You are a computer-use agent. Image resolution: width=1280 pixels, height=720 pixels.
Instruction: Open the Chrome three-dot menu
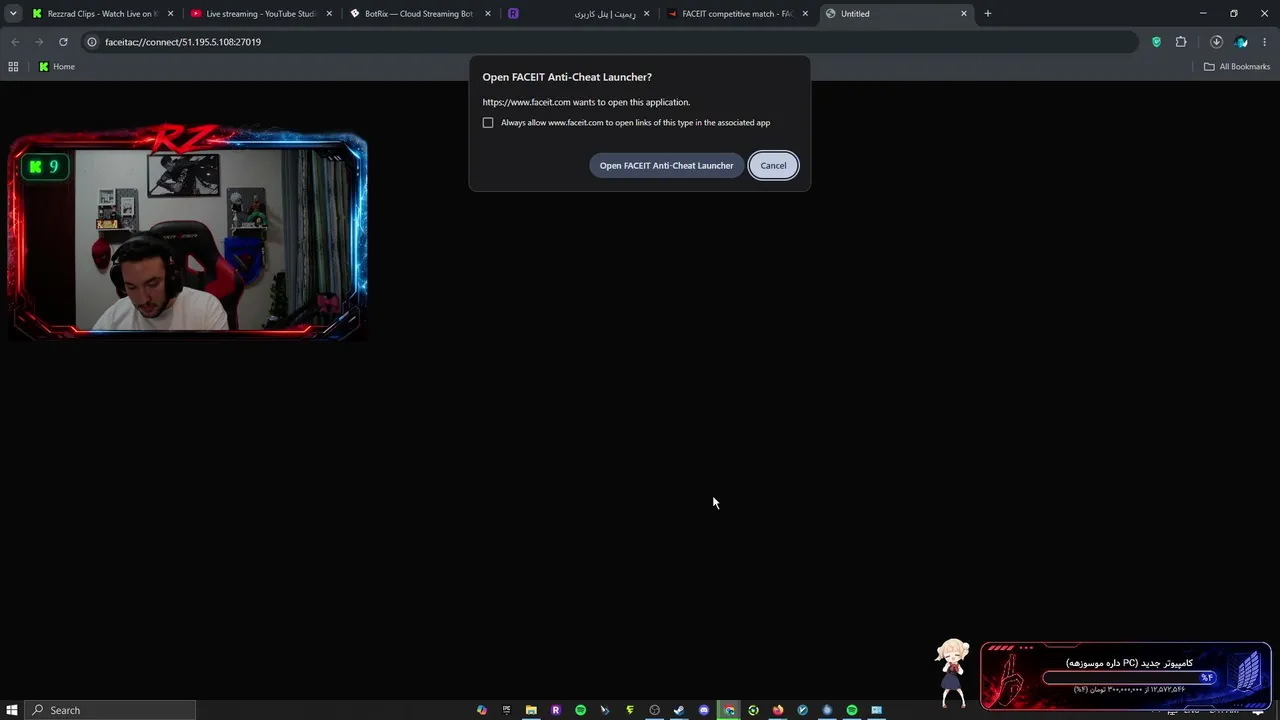pos(1265,42)
